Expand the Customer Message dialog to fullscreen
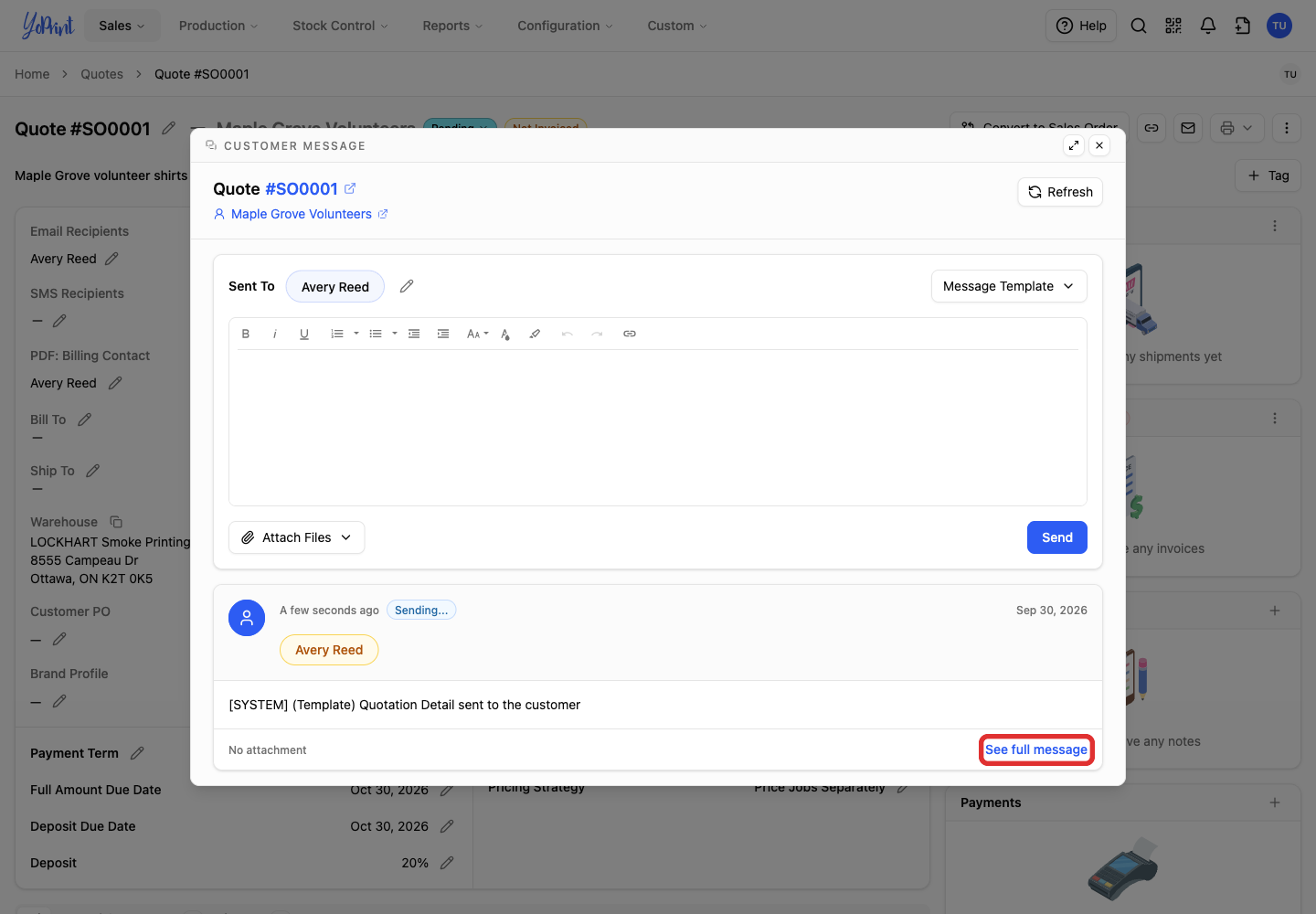 tap(1074, 145)
